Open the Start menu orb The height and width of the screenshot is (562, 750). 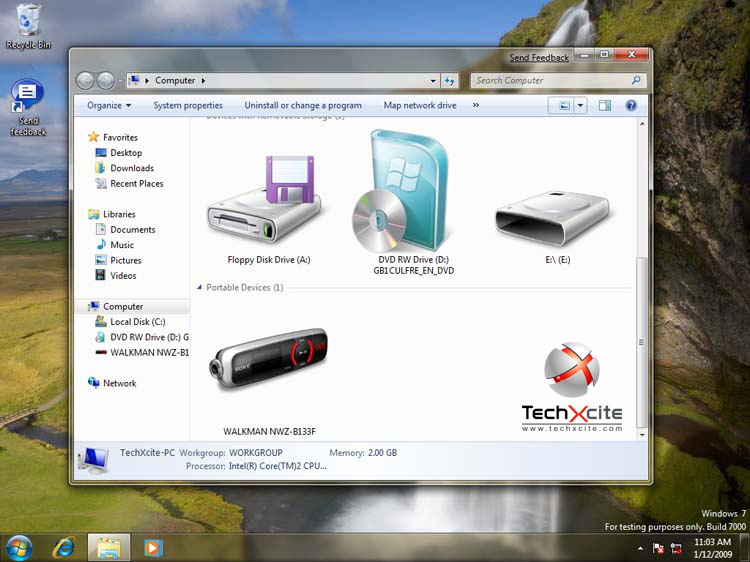click(x=19, y=548)
